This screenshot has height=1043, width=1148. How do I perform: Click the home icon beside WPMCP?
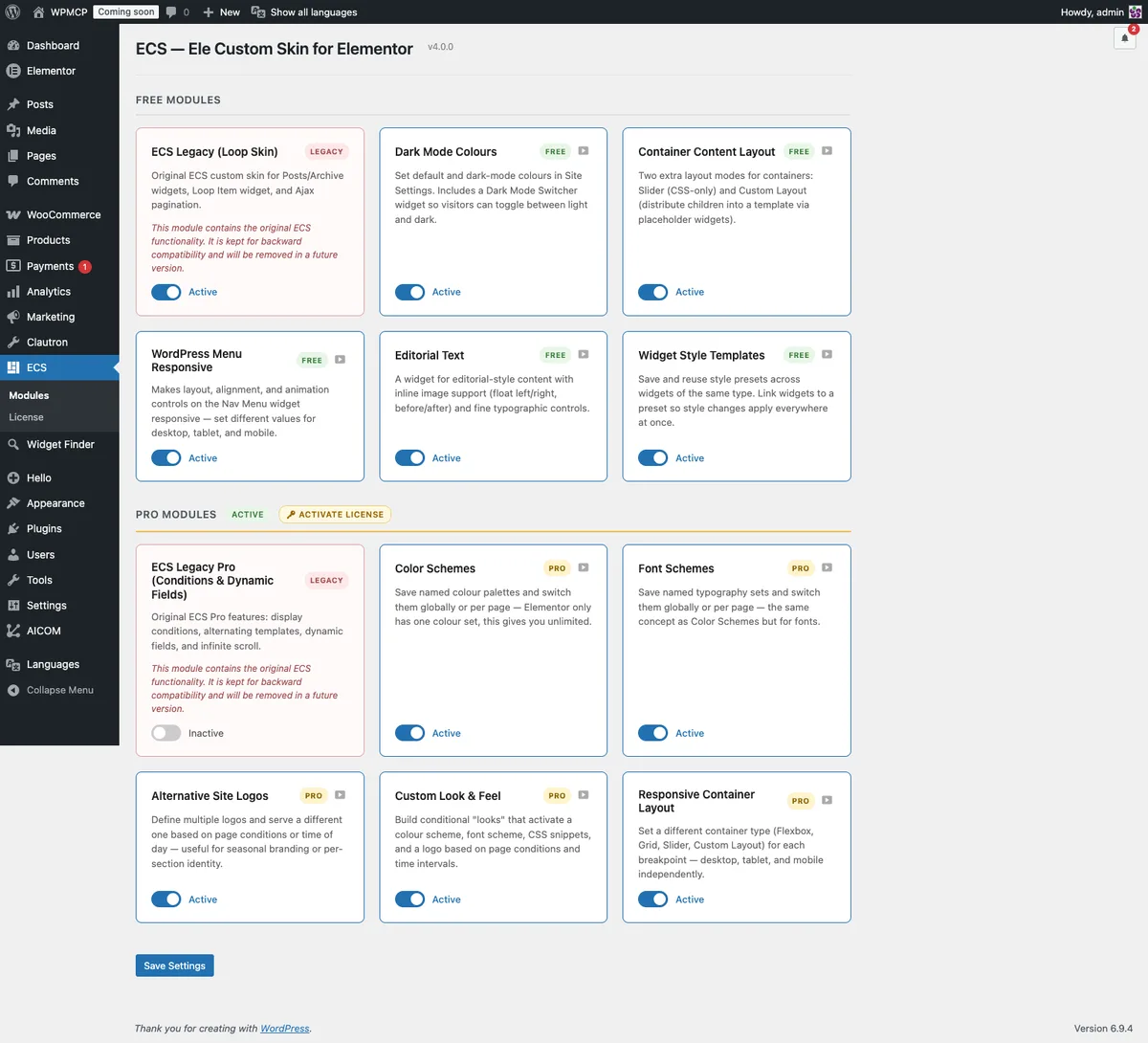pos(38,11)
